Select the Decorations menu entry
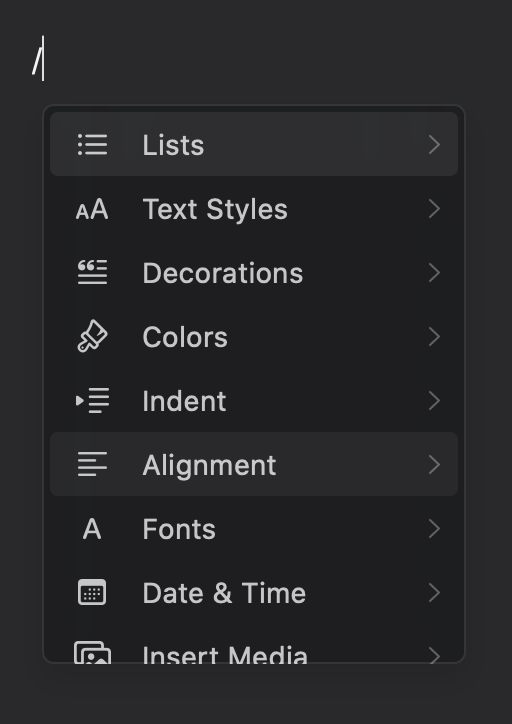Image resolution: width=512 pixels, height=724 pixels. pyautogui.click(x=254, y=272)
